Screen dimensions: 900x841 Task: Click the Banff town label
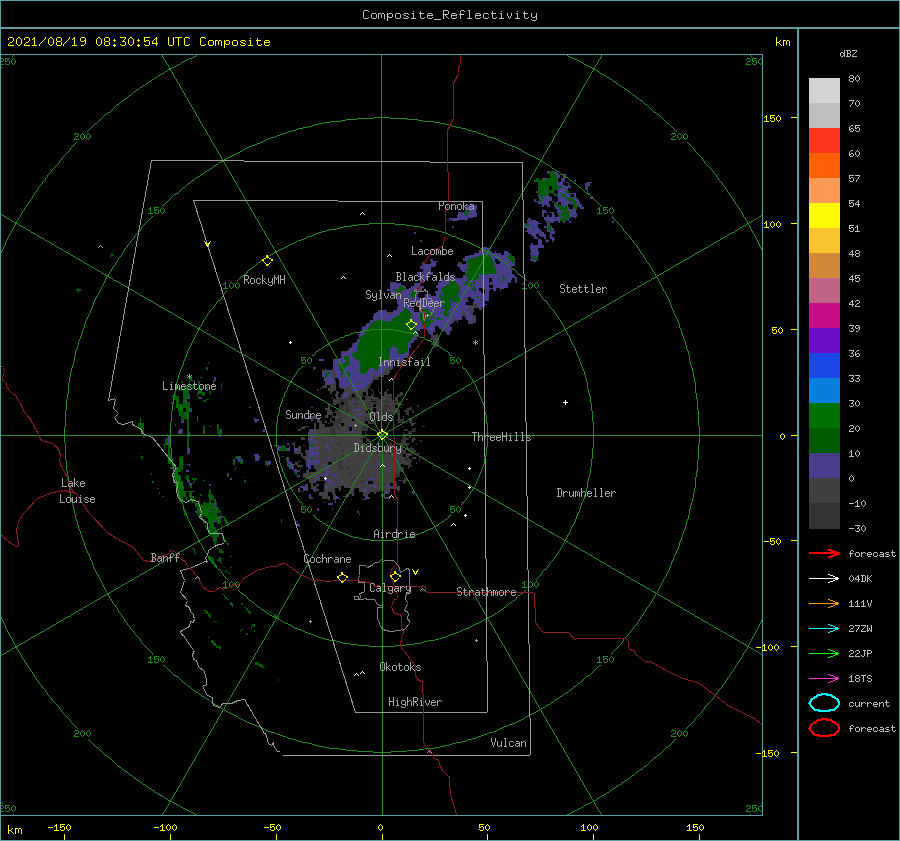(x=165, y=557)
